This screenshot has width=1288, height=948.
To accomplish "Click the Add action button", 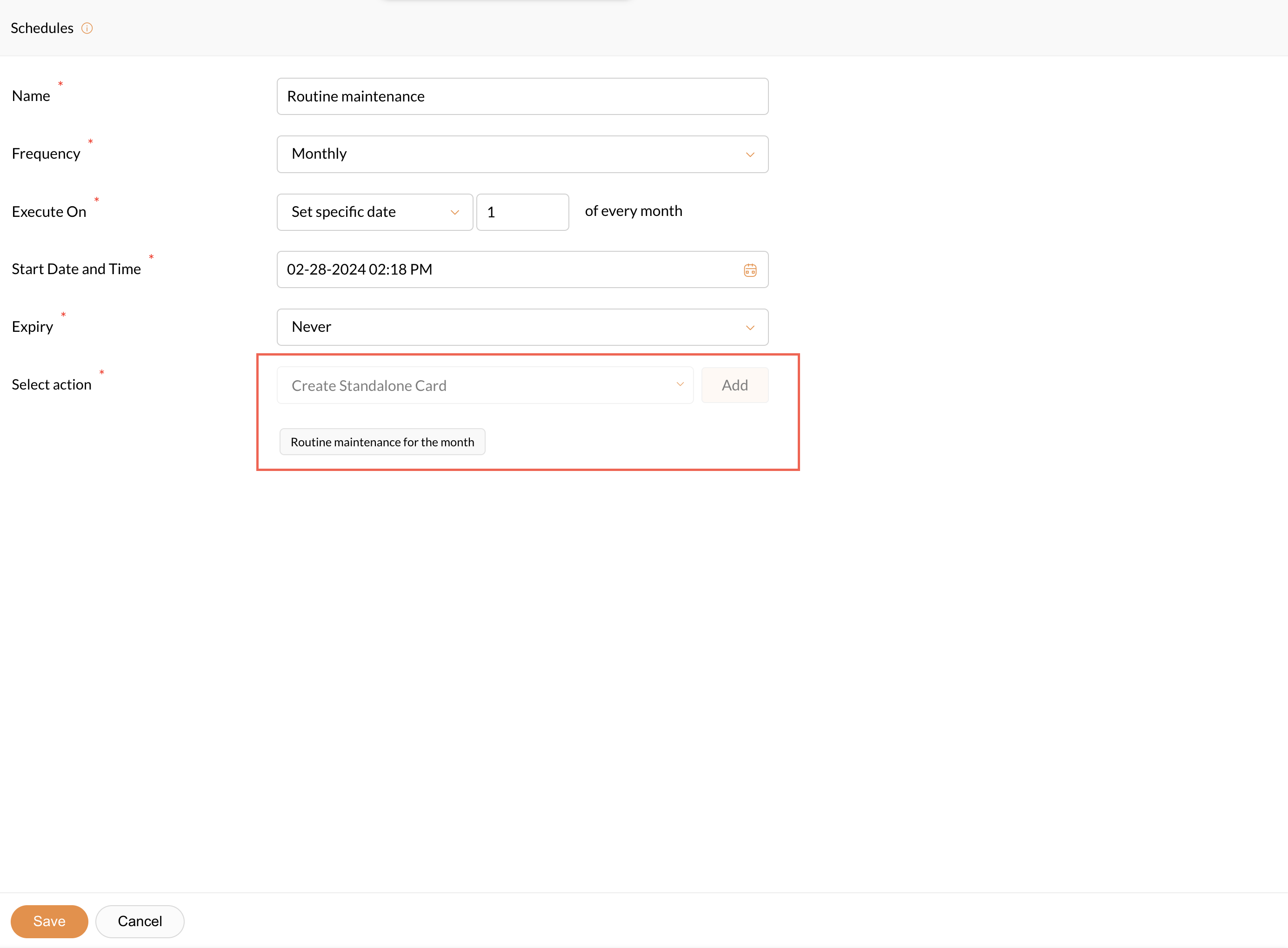I will click(x=734, y=385).
